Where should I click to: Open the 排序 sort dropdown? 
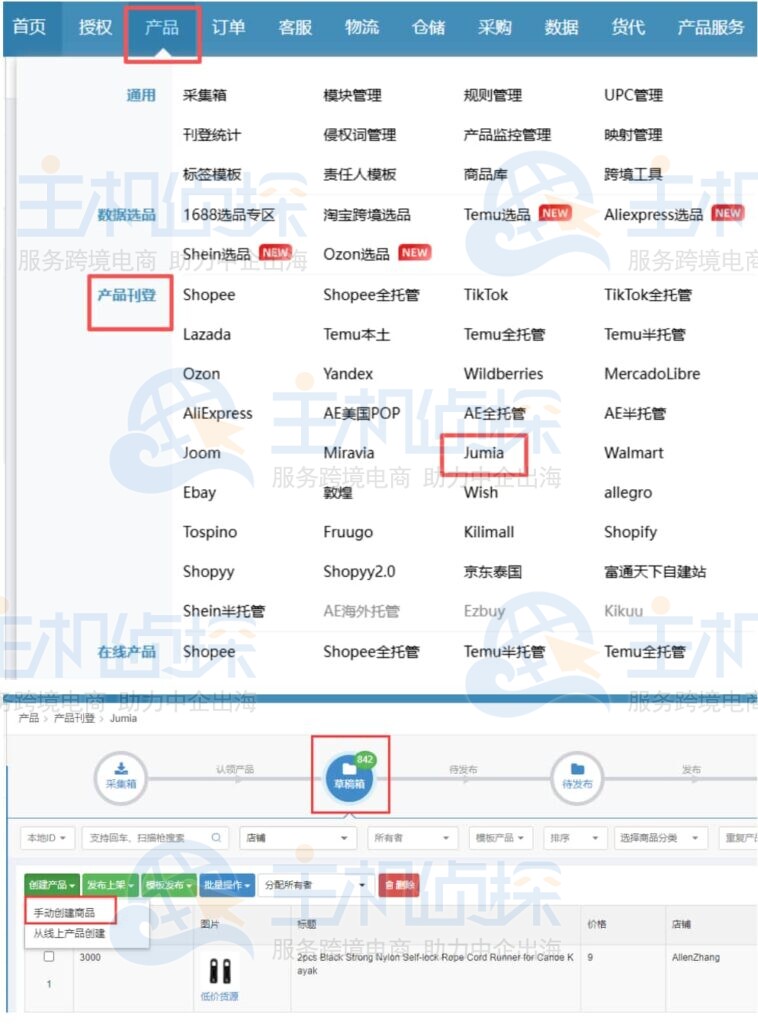pos(575,838)
